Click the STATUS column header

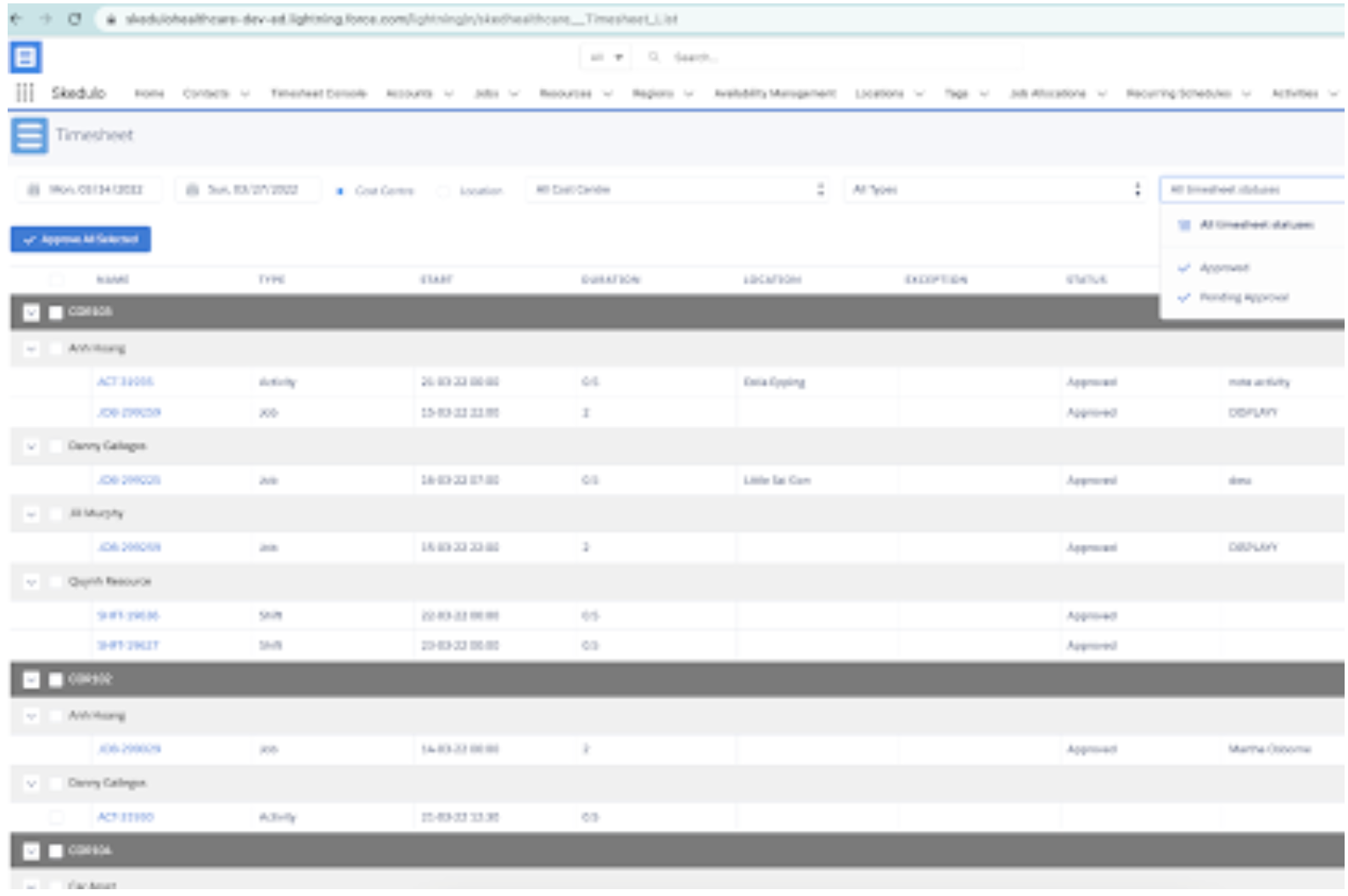click(x=1087, y=279)
